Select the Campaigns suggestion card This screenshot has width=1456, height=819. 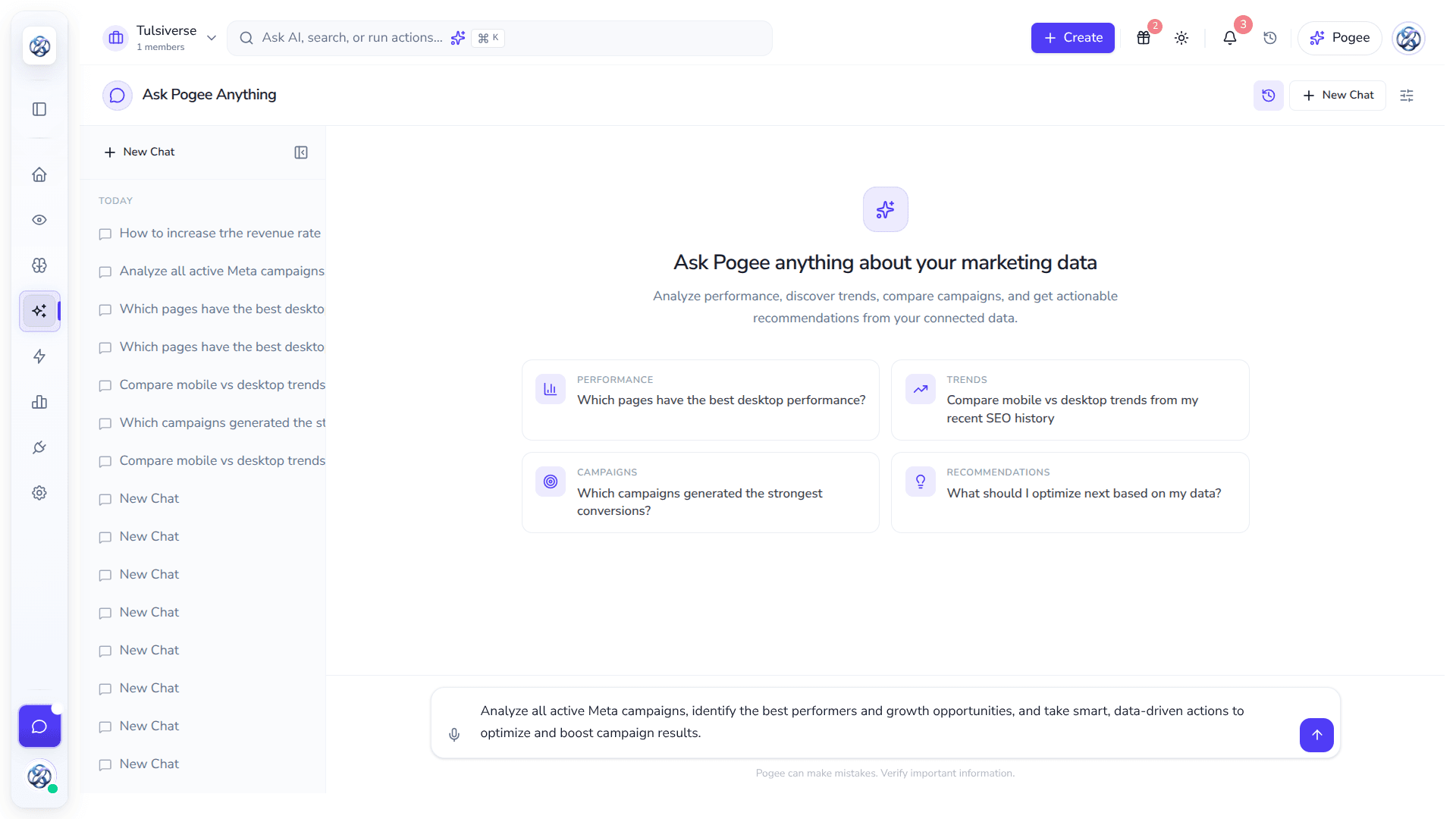pyautogui.click(x=700, y=492)
